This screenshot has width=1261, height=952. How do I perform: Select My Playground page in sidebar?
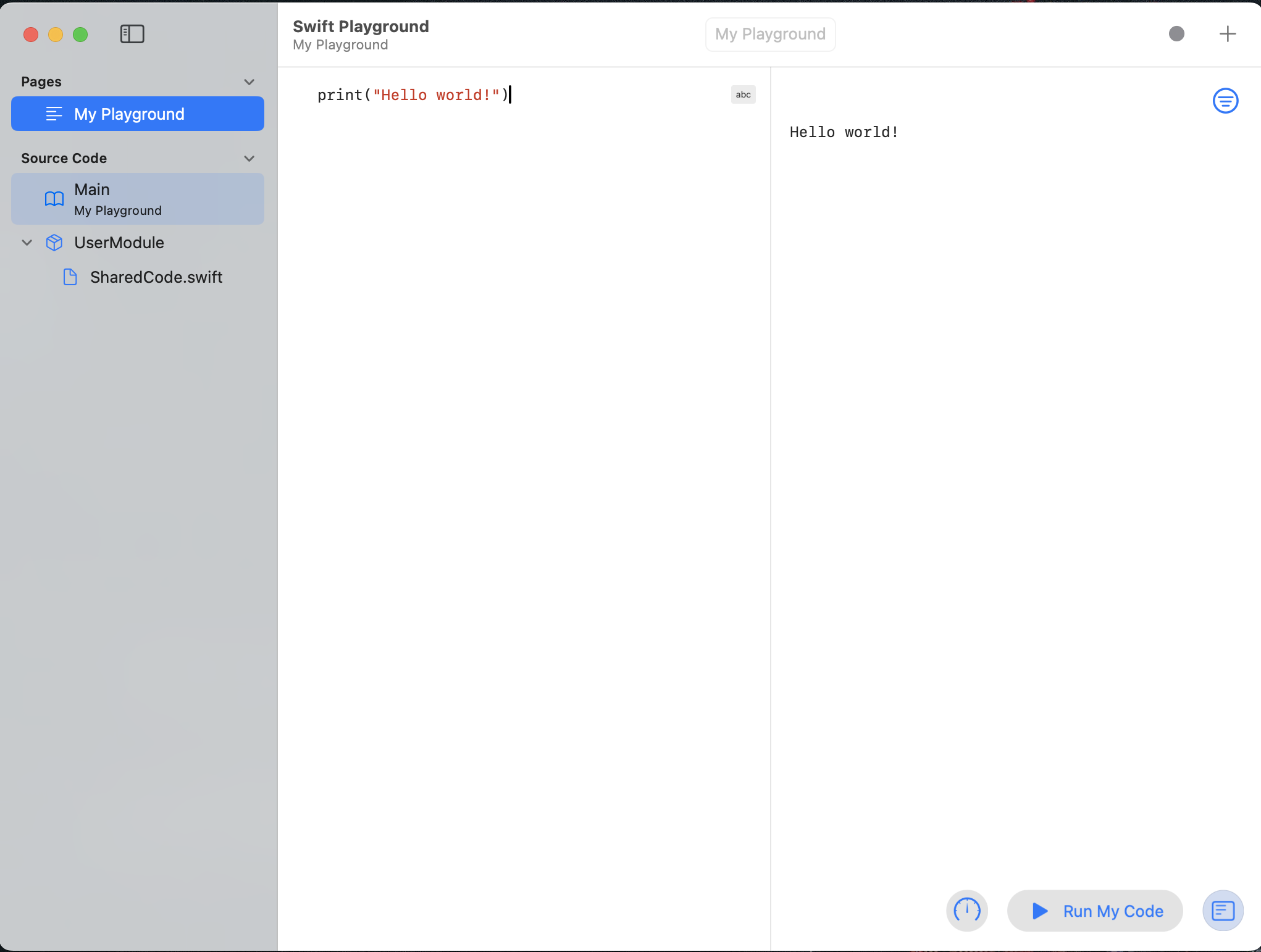click(137, 114)
